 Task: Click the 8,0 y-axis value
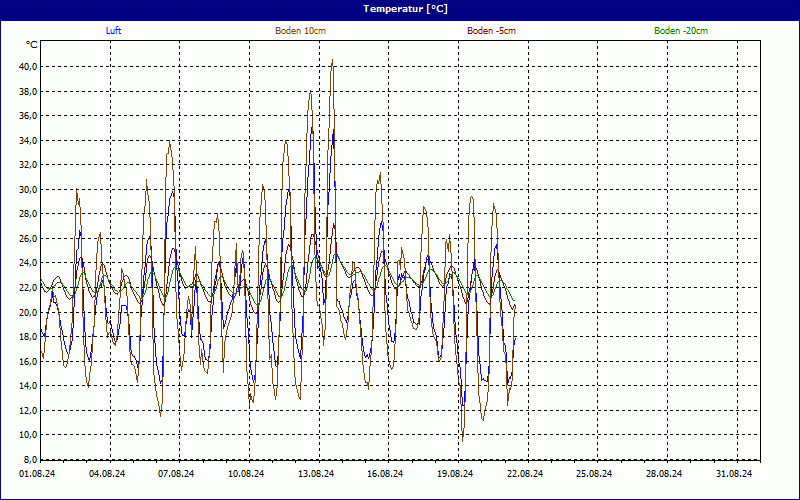pyautogui.click(x=30, y=459)
